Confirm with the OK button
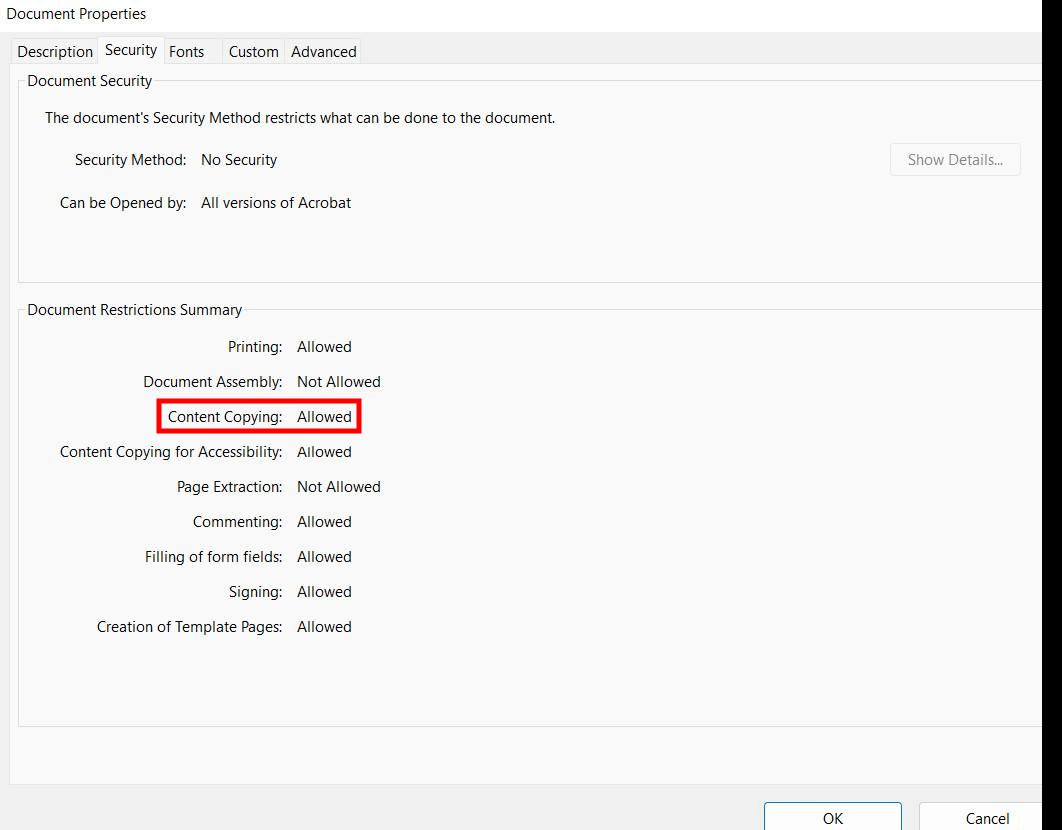The width and height of the screenshot is (1062, 830). pyautogui.click(x=832, y=818)
